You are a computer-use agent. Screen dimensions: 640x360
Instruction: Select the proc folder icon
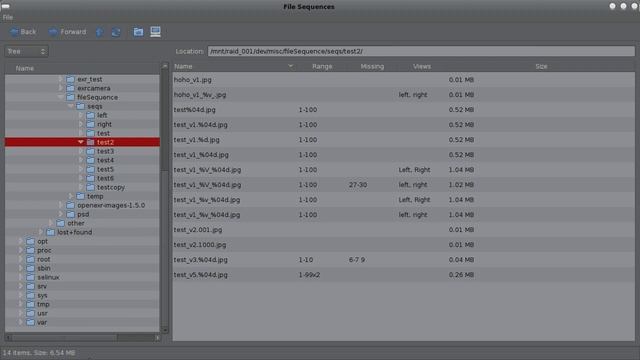click(31, 250)
